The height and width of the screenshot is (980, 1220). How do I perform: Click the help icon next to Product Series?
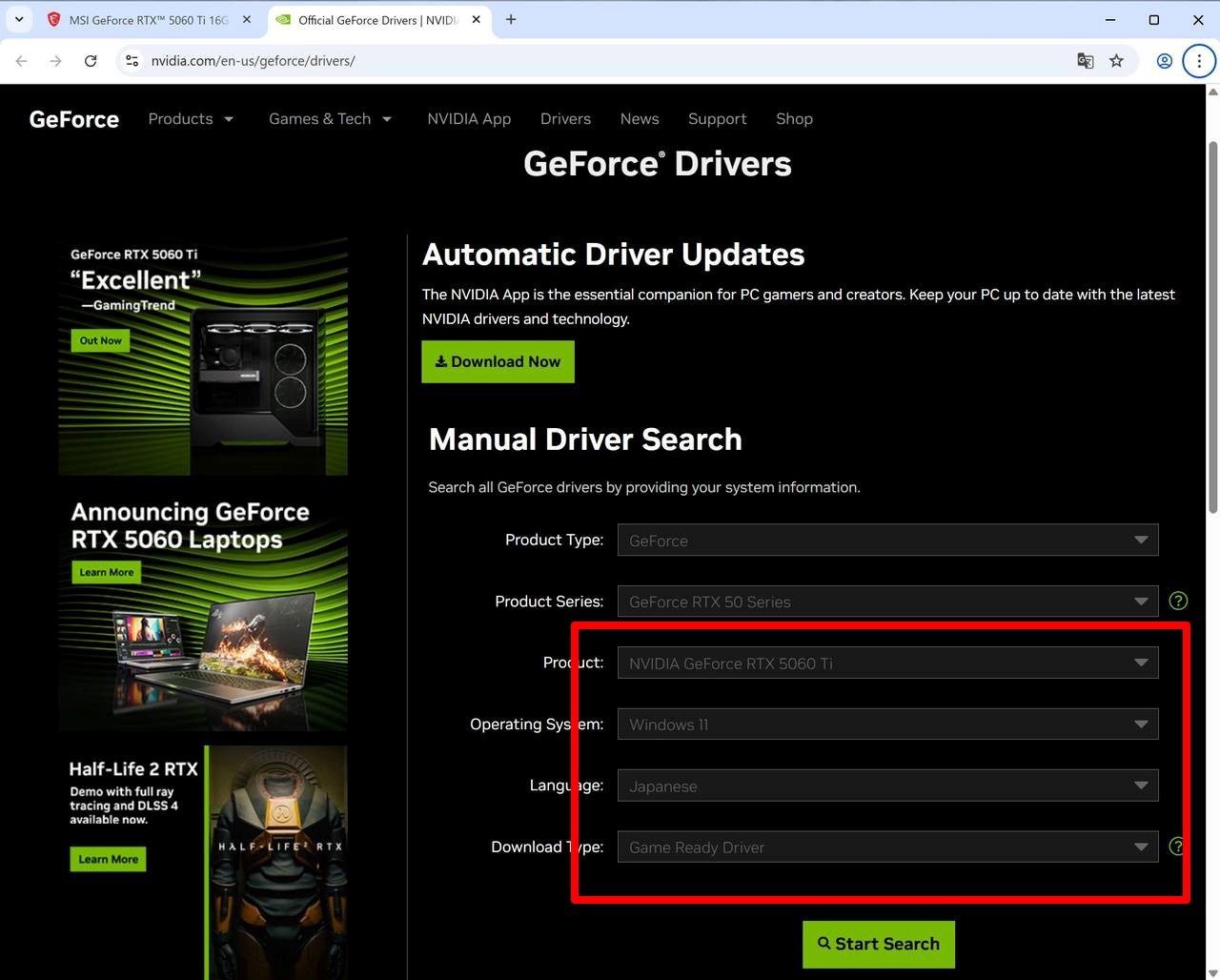[x=1178, y=601]
